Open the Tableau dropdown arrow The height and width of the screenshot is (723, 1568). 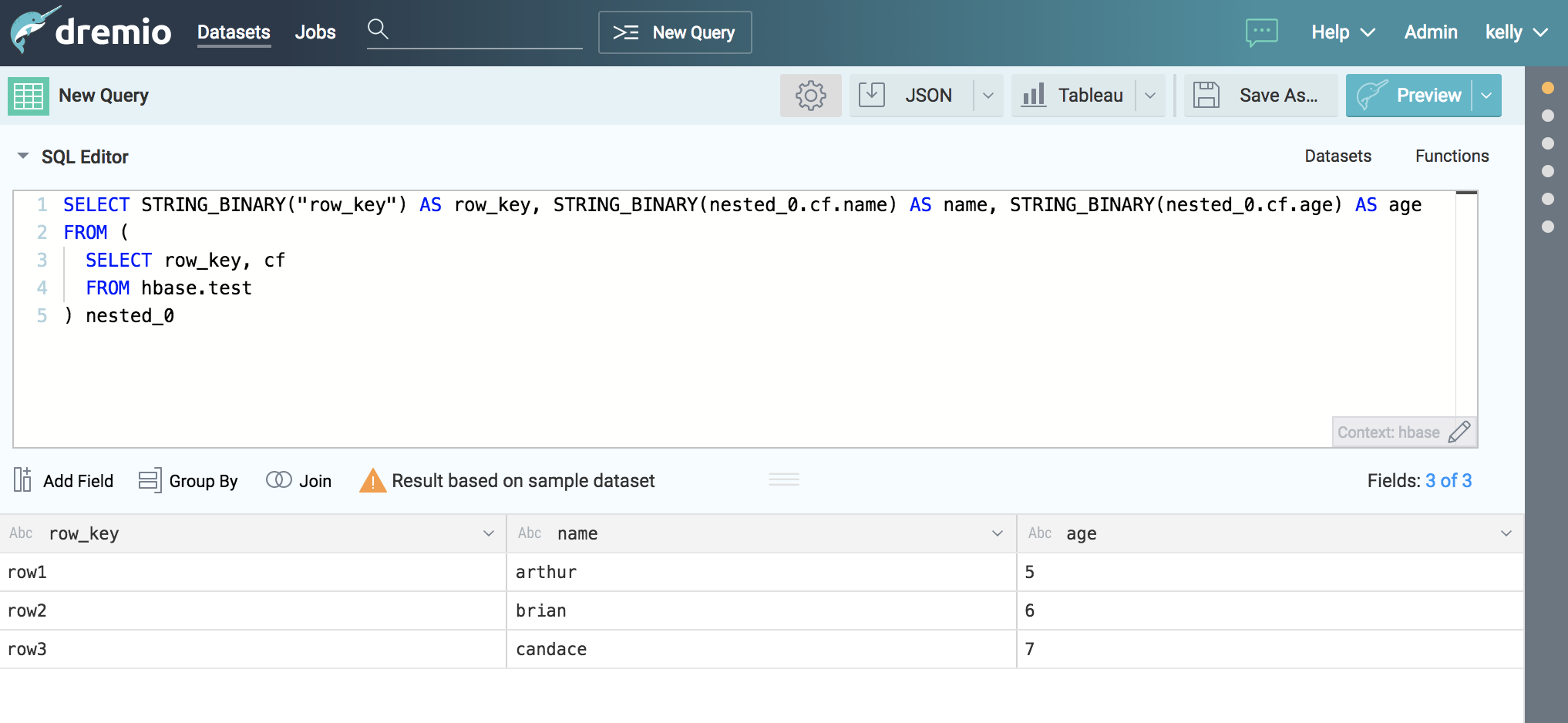(x=1150, y=96)
